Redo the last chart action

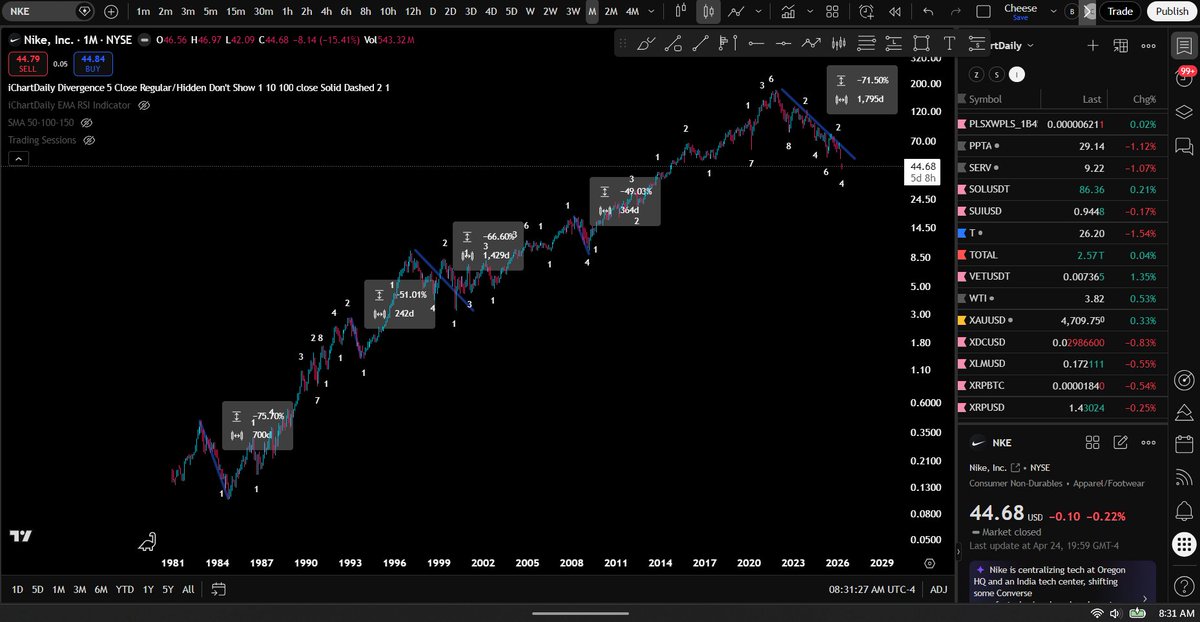956,11
